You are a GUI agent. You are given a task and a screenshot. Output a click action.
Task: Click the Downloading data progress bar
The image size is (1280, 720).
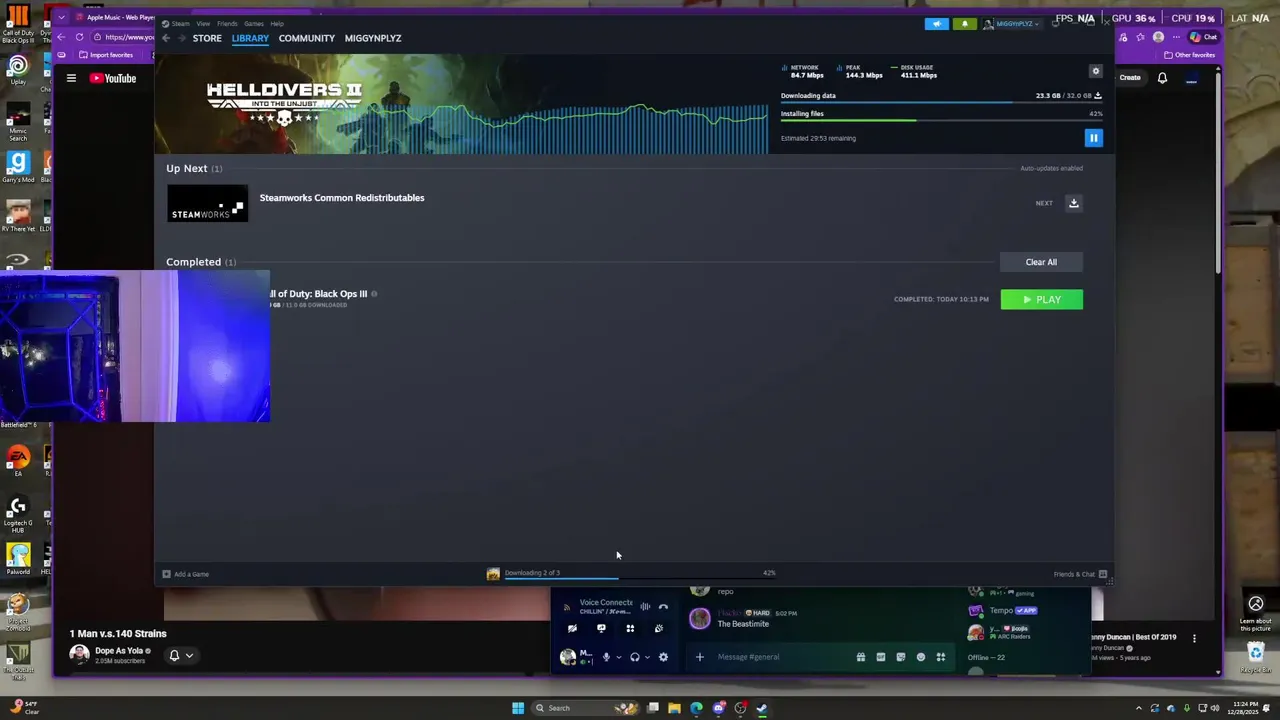click(941, 102)
